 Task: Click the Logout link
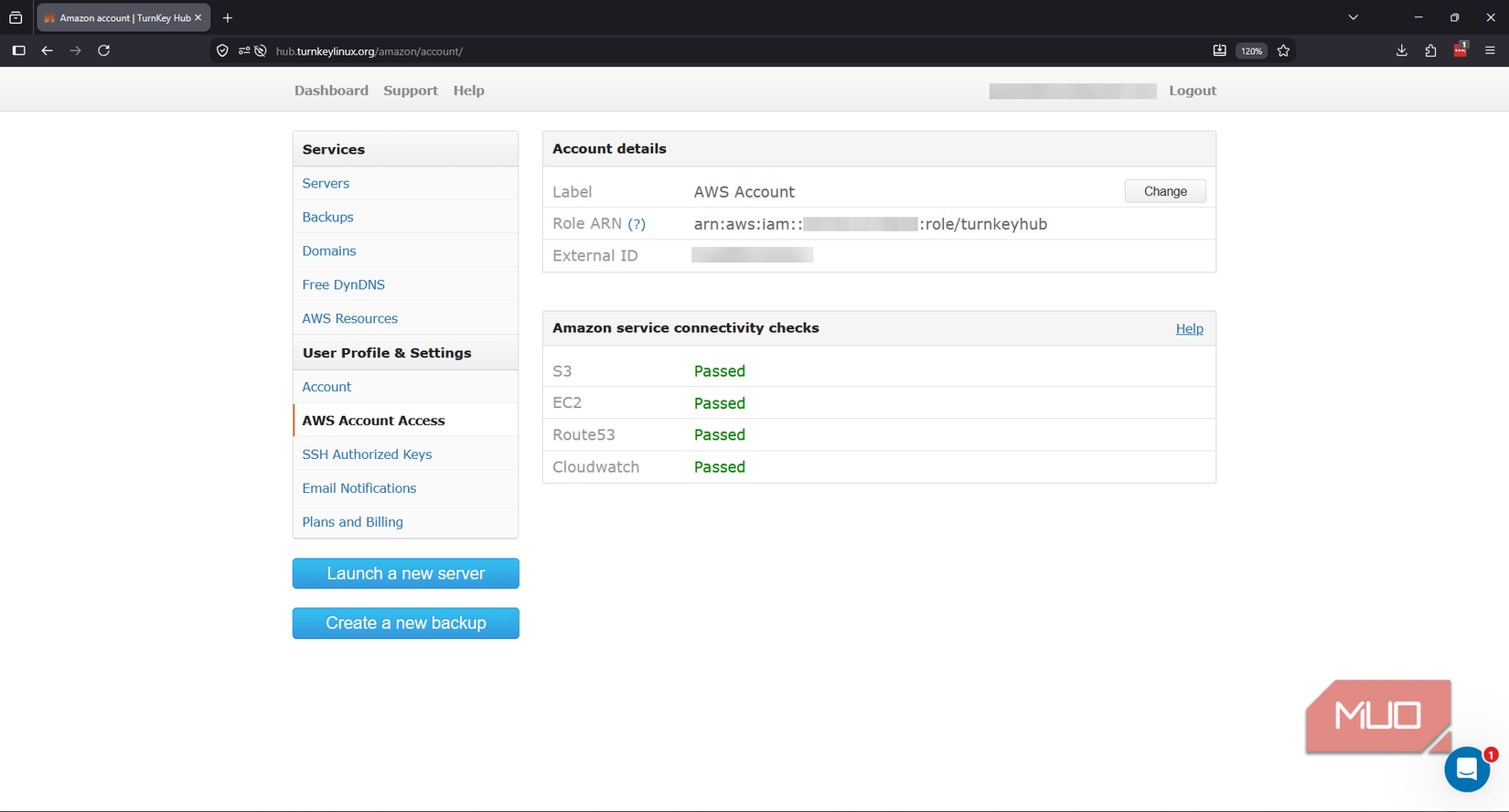[1193, 91]
